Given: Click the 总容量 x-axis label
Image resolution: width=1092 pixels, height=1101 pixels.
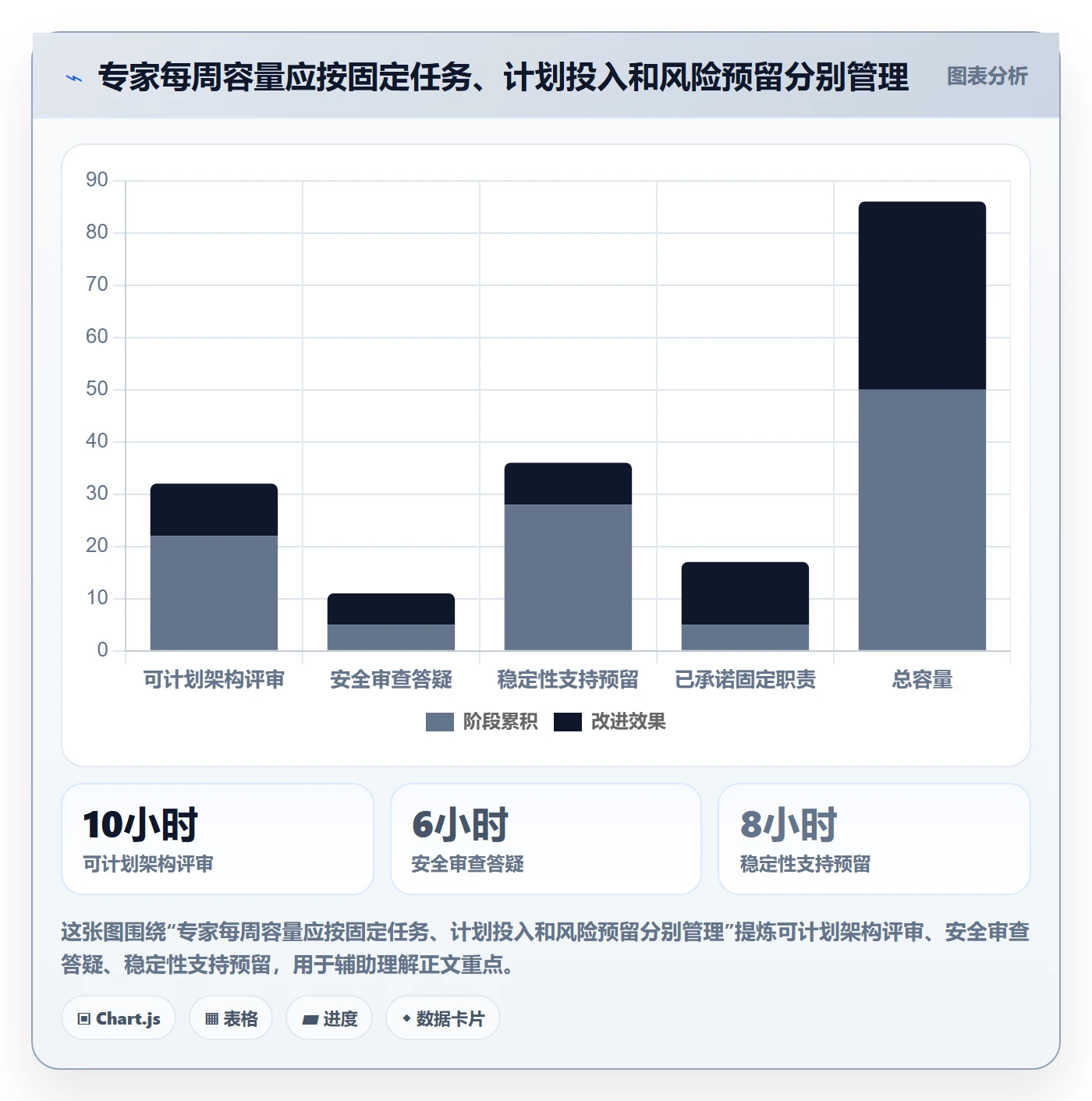Looking at the screenshot, I should (922, 680).
